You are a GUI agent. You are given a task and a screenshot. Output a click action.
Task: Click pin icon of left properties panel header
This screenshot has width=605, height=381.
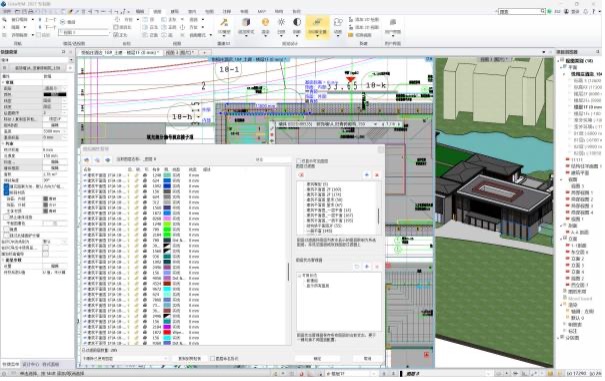(x=64, y=52)
